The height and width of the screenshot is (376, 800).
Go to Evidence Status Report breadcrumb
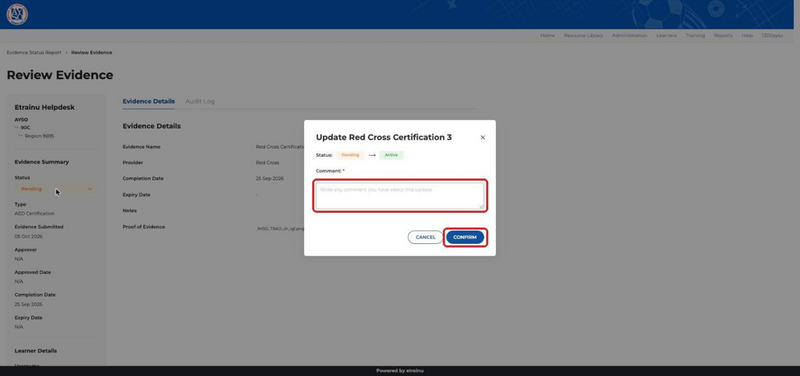pos(34,53)
